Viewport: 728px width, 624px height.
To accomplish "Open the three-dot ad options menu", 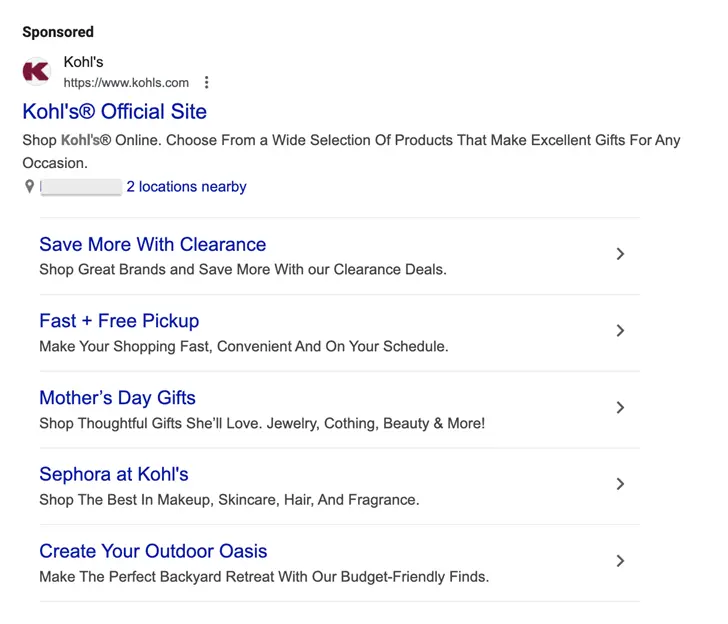I will (206, 83).
